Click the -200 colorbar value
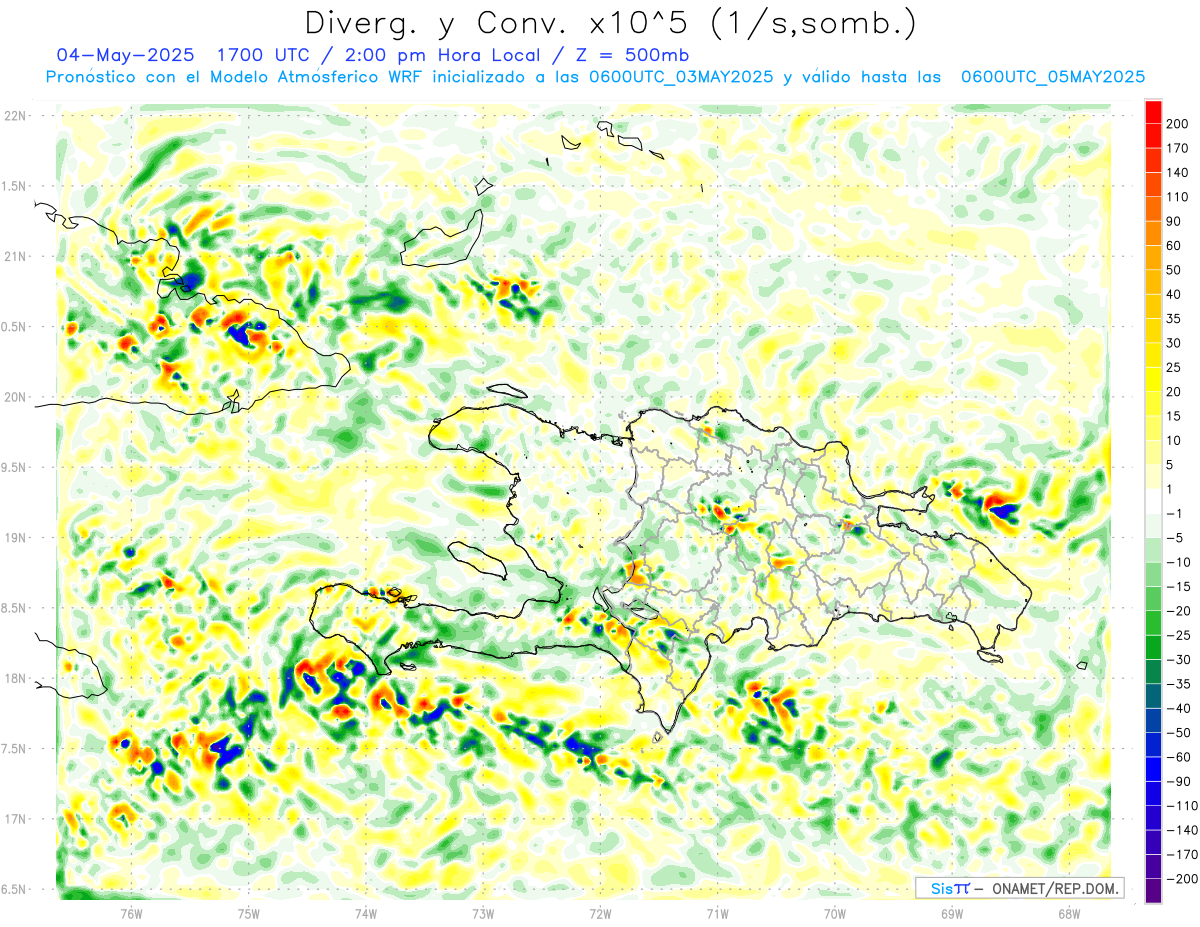Screen dimensions: 1200x927 pyautogui.click(x=1182, y=879)
